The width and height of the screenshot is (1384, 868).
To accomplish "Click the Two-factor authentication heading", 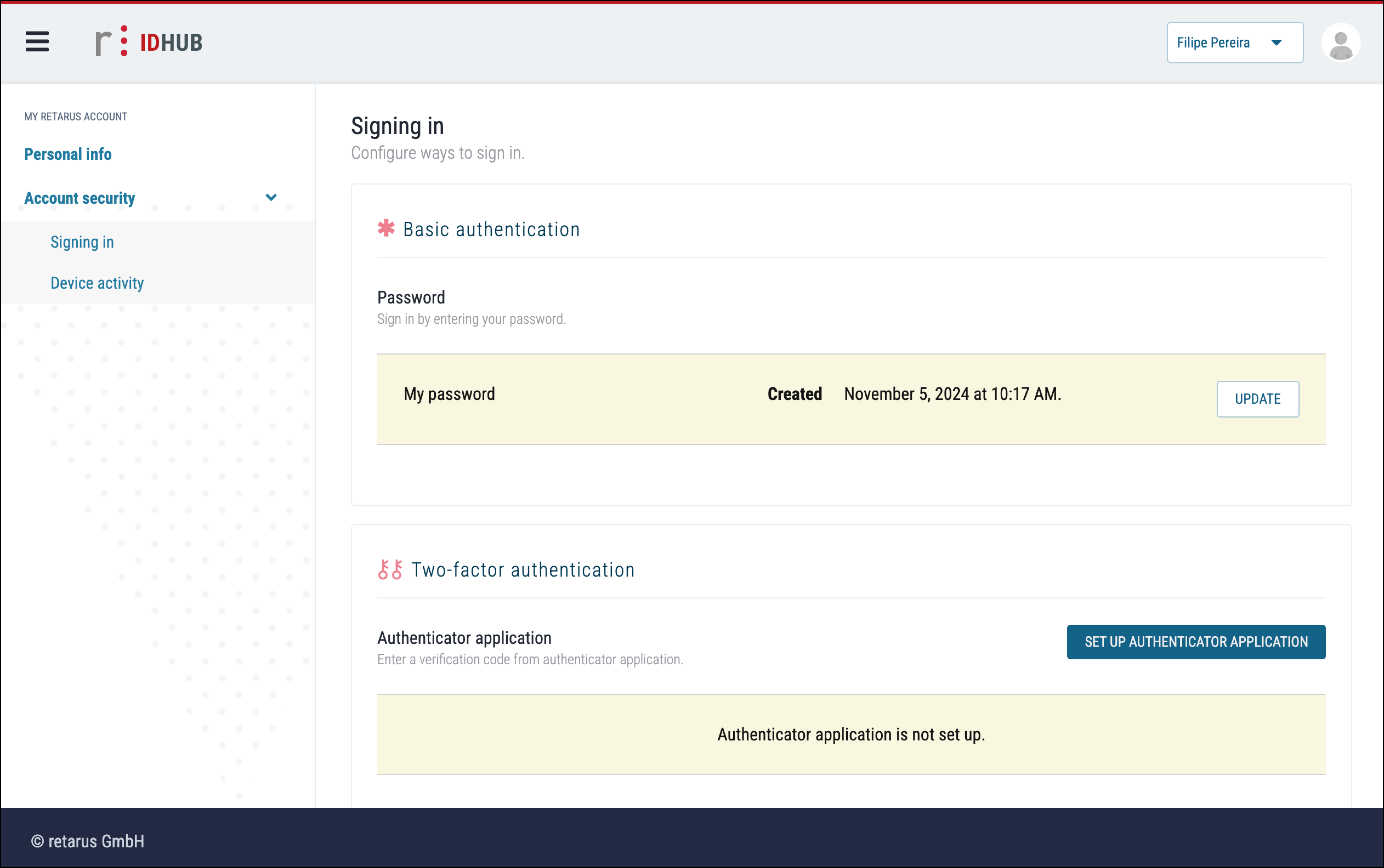I will tap(522, 570).
